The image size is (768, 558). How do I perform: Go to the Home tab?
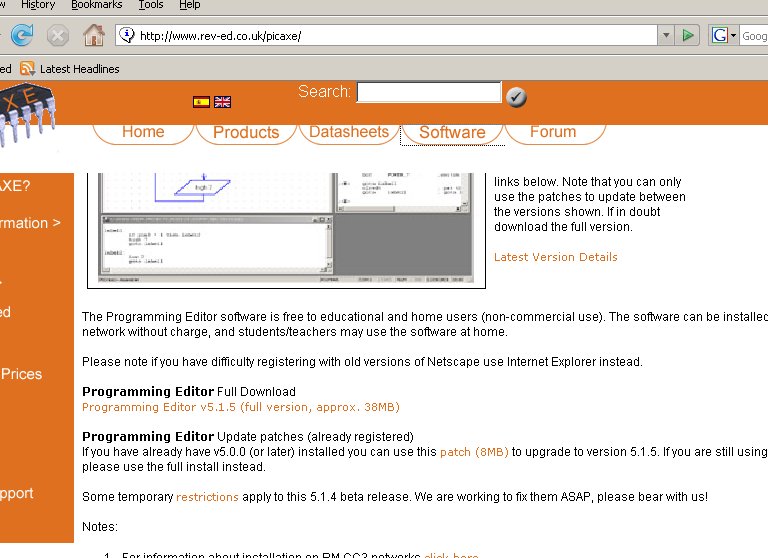(x=143, y=132)
